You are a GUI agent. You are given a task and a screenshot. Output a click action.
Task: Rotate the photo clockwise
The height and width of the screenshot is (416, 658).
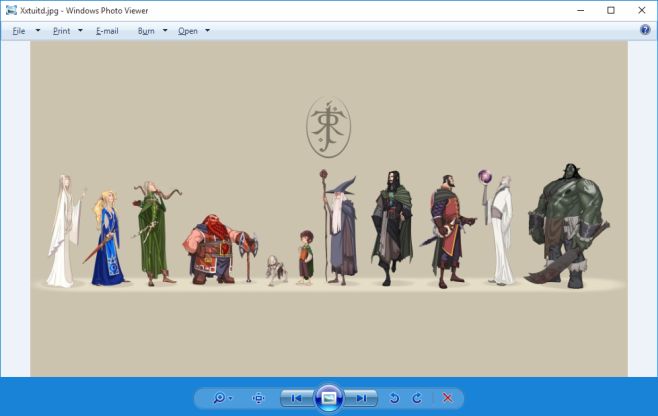[x=417, y=398]
